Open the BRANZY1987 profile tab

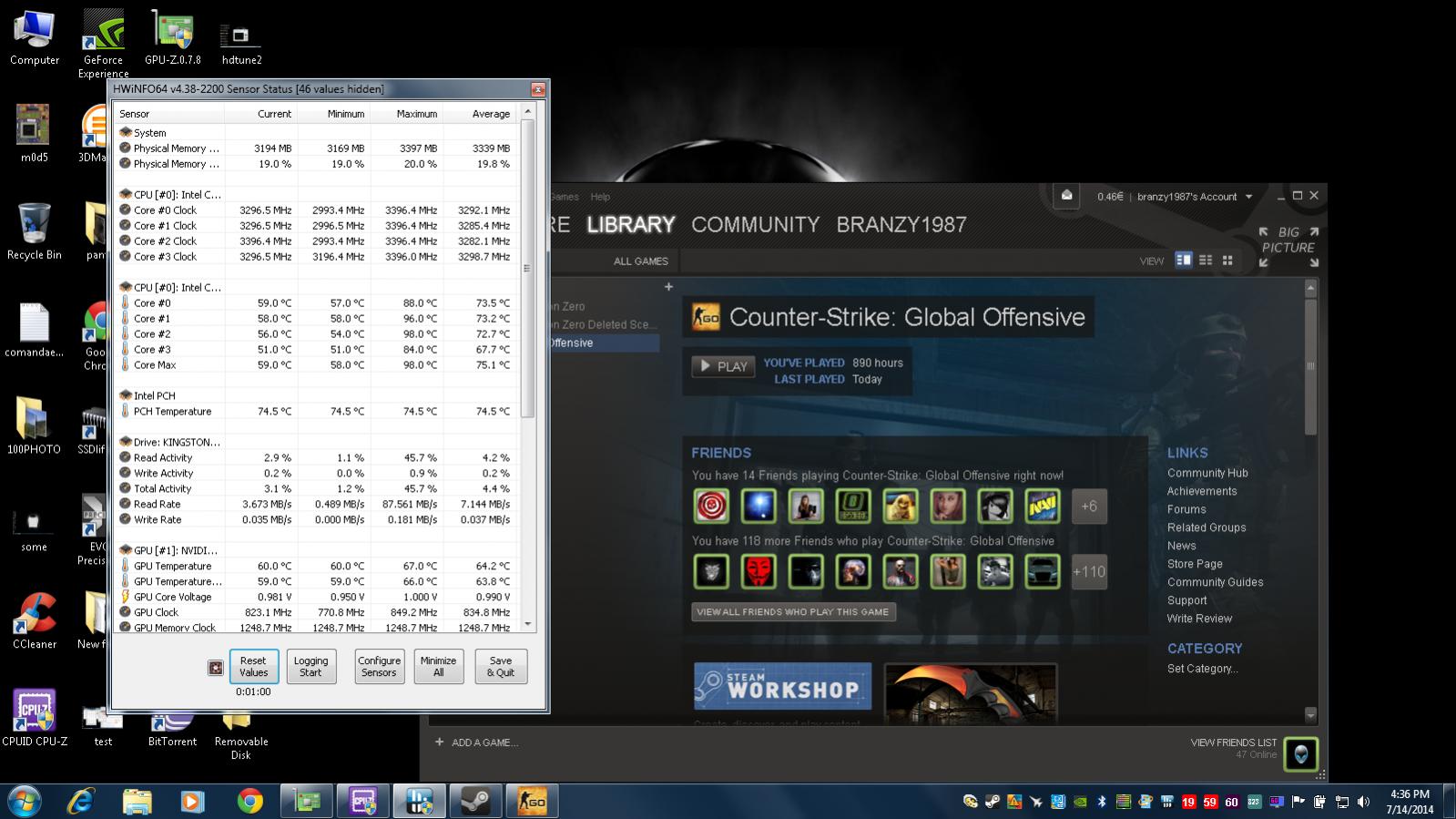point(901,225)
